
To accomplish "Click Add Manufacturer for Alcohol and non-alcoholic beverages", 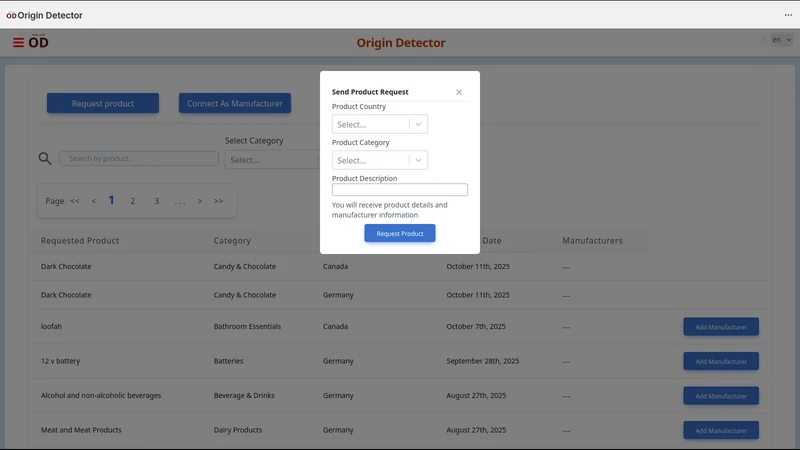I will pos(721,396).
